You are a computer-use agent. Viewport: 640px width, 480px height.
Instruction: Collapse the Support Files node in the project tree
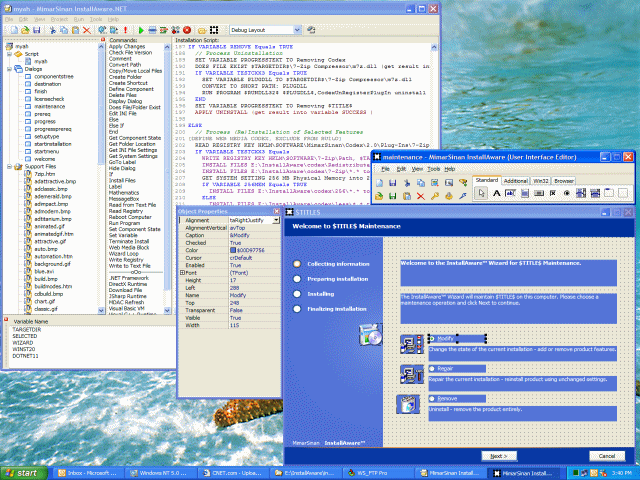[9, 167]
